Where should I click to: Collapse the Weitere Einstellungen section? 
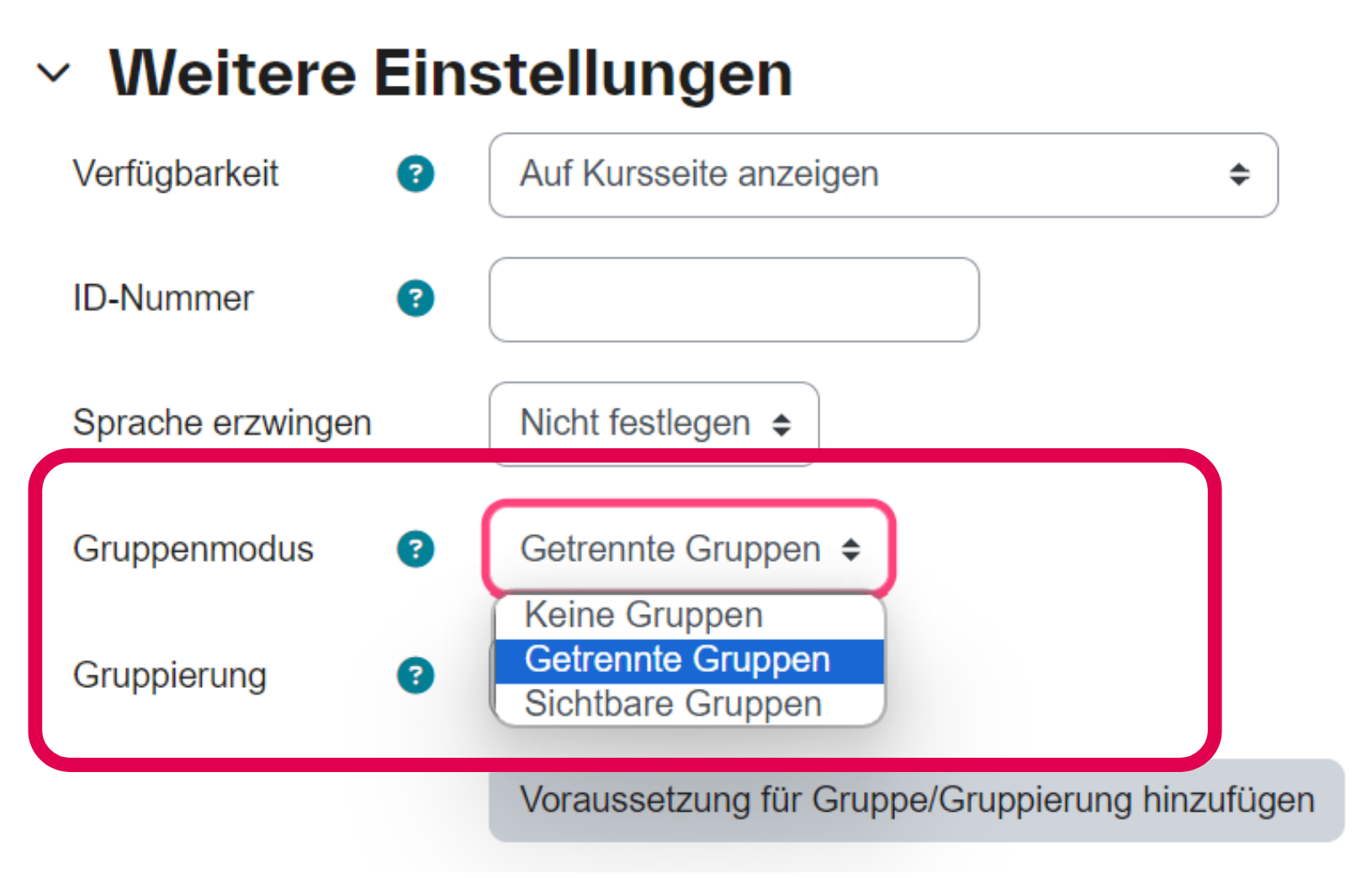[x=54, y=72]
